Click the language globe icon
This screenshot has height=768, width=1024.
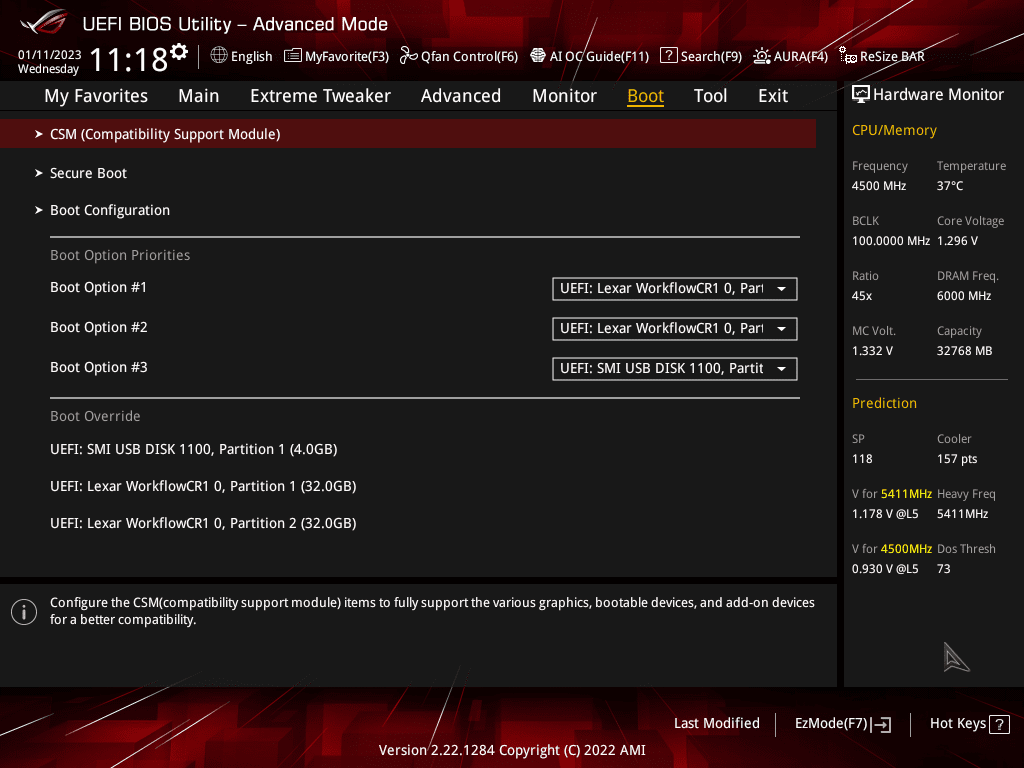[x=219, y=55]
